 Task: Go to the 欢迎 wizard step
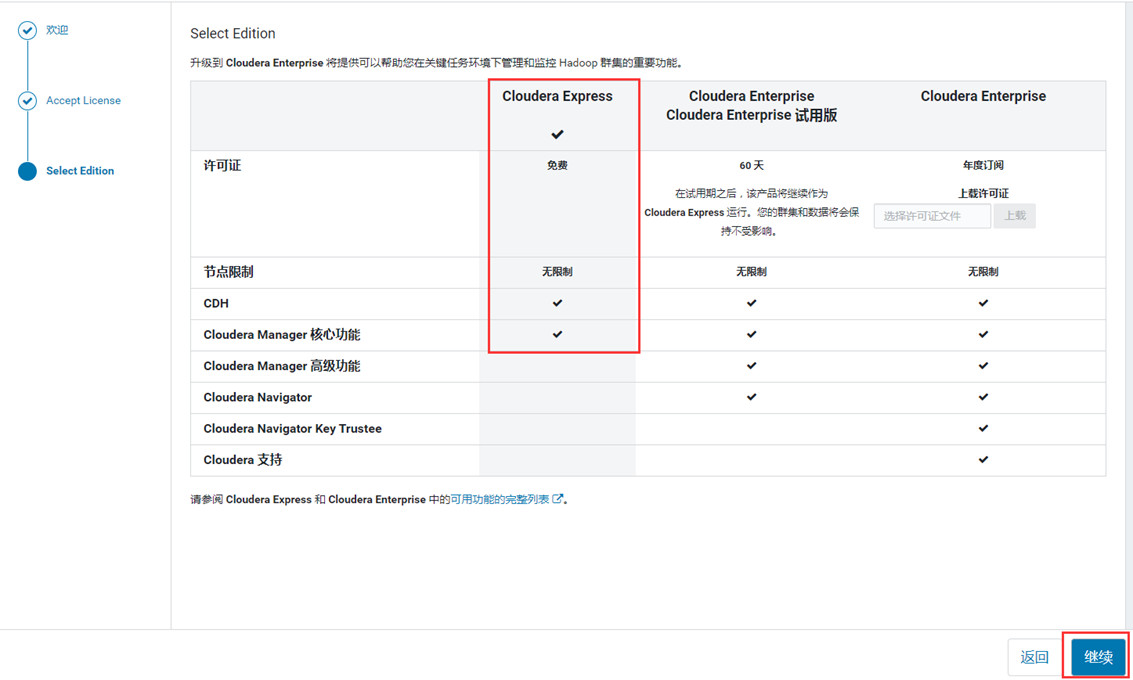57,30
